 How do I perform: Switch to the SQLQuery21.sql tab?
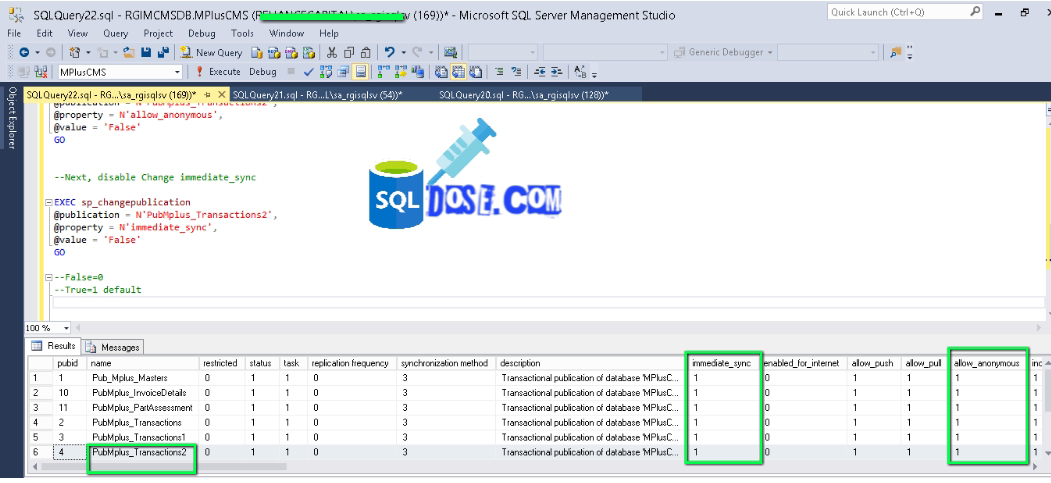[x=317, y=95]
